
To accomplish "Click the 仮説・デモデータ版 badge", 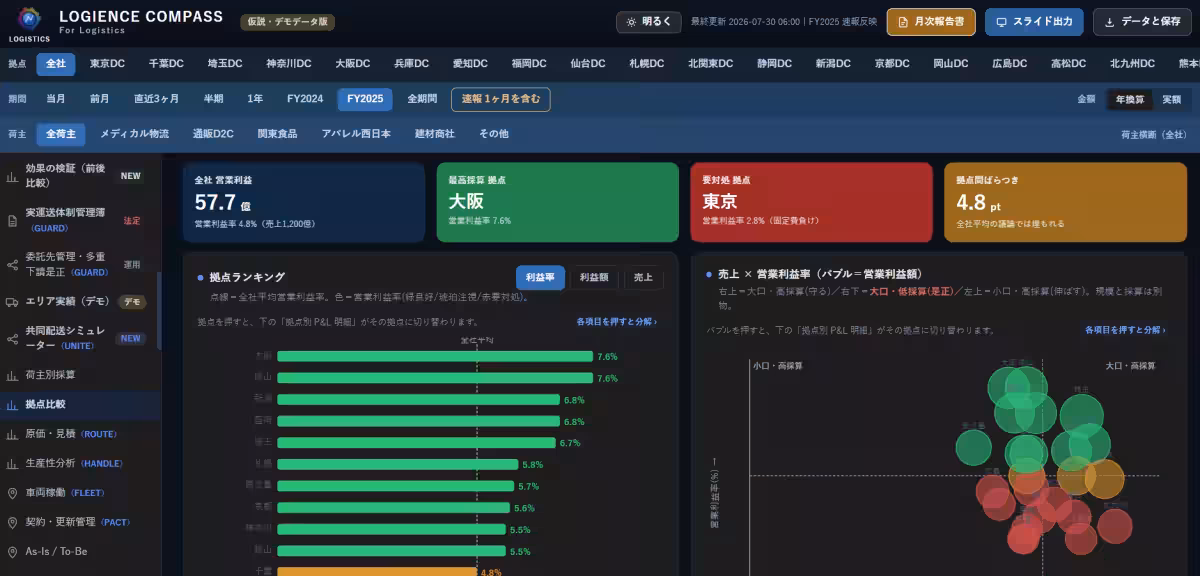I will click(x=288, y=22).
